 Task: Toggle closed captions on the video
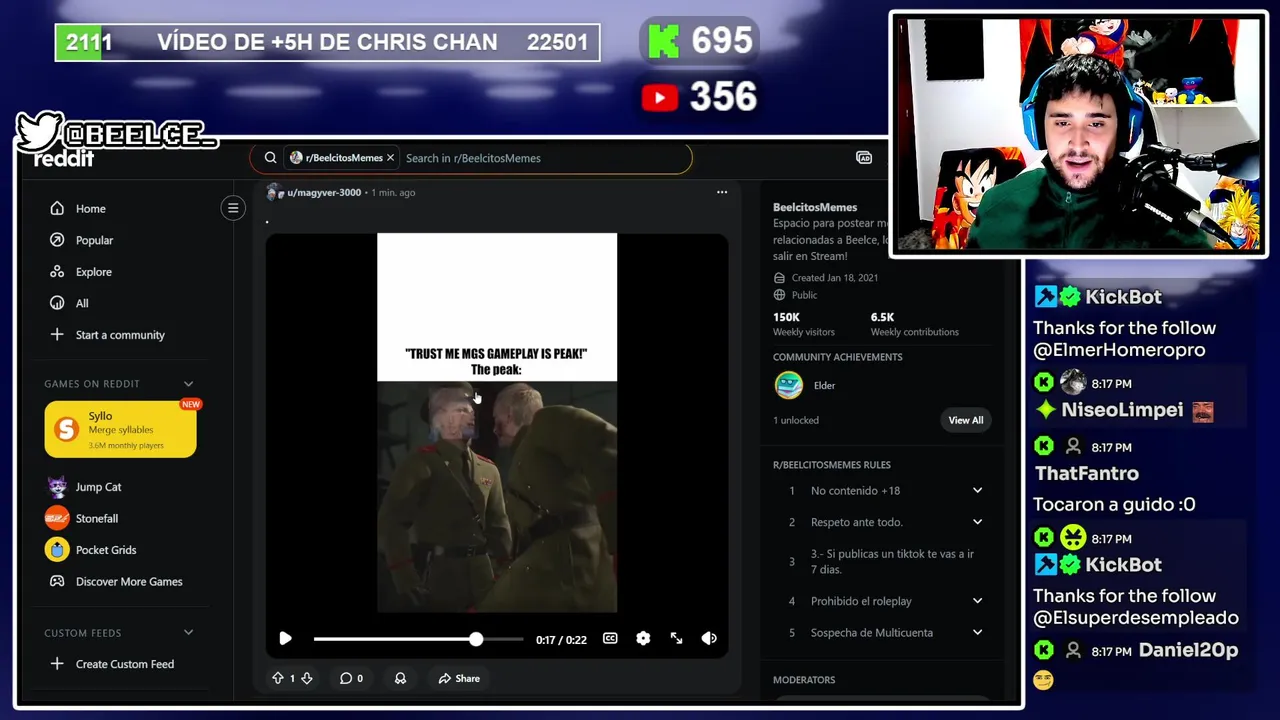(x=610, y=638)
